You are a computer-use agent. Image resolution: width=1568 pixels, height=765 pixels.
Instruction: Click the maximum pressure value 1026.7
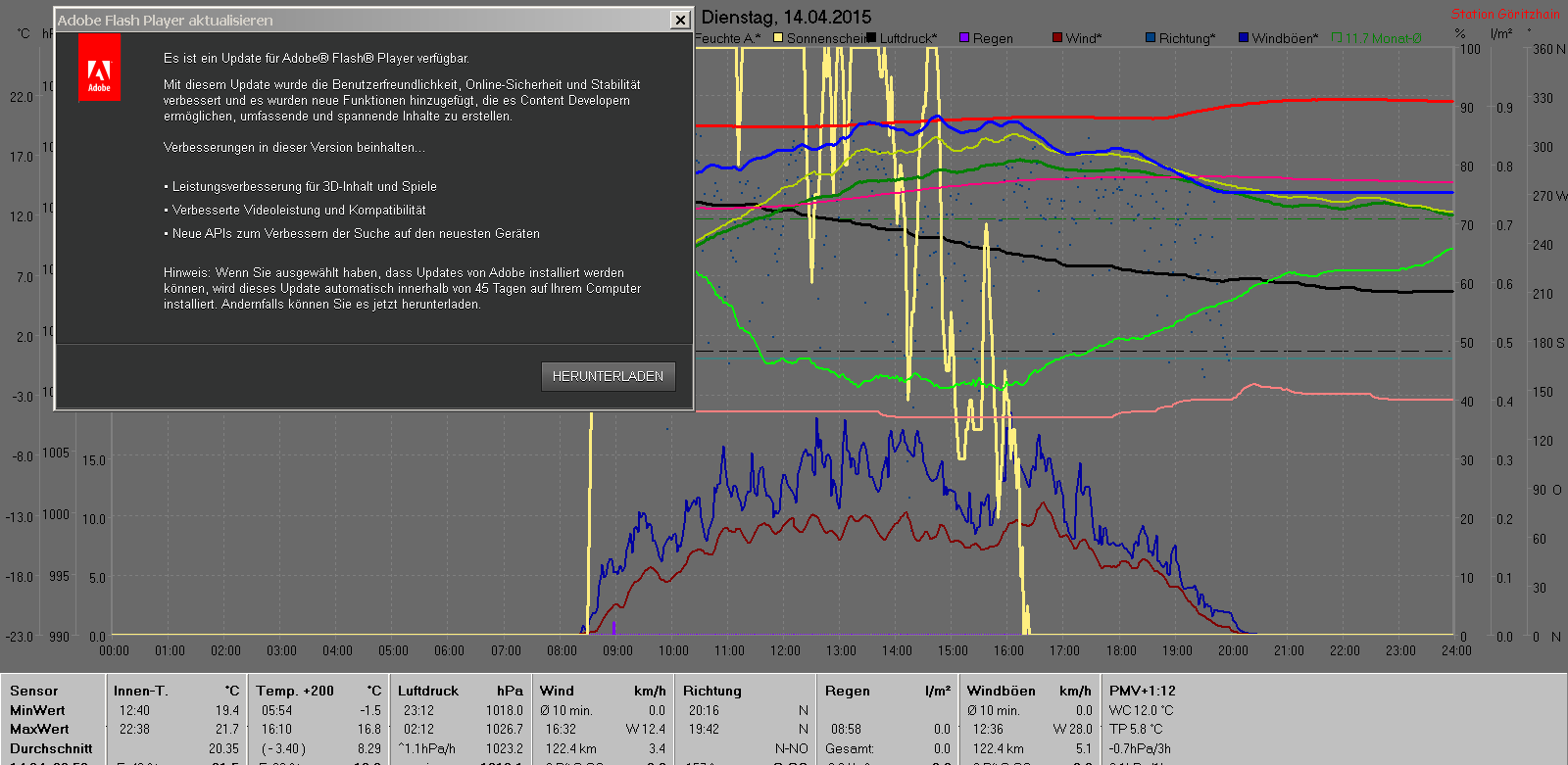(x=505, y=729)
